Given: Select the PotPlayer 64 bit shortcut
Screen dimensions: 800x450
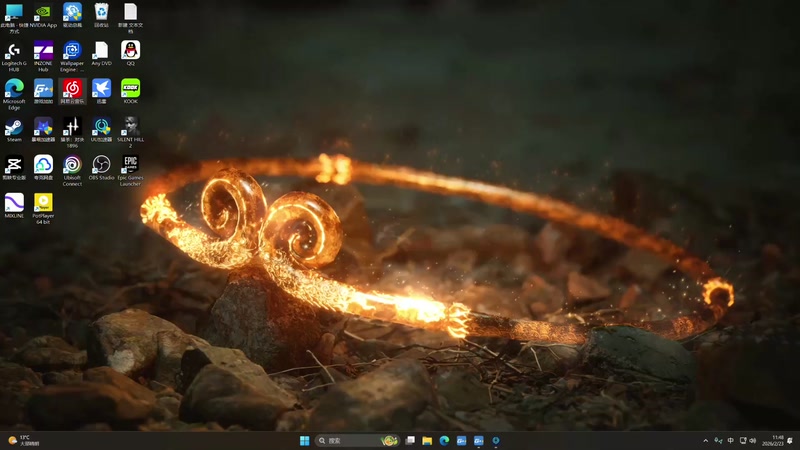Looking at the screenshot, I should pos(43,209).
